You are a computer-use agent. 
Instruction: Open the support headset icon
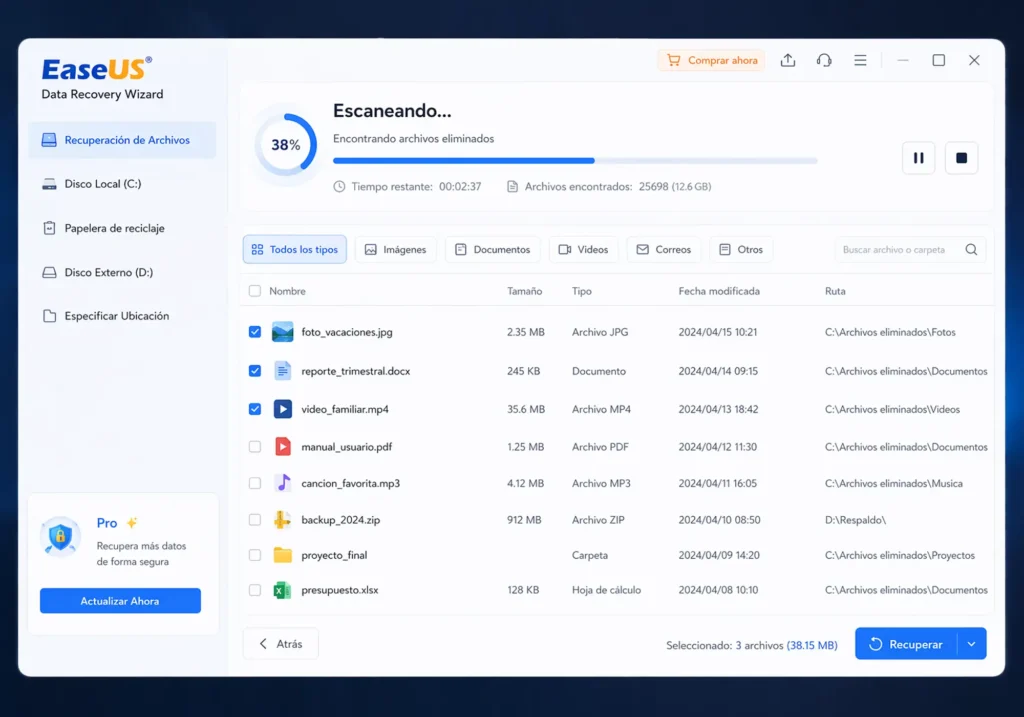click(823, 60)
